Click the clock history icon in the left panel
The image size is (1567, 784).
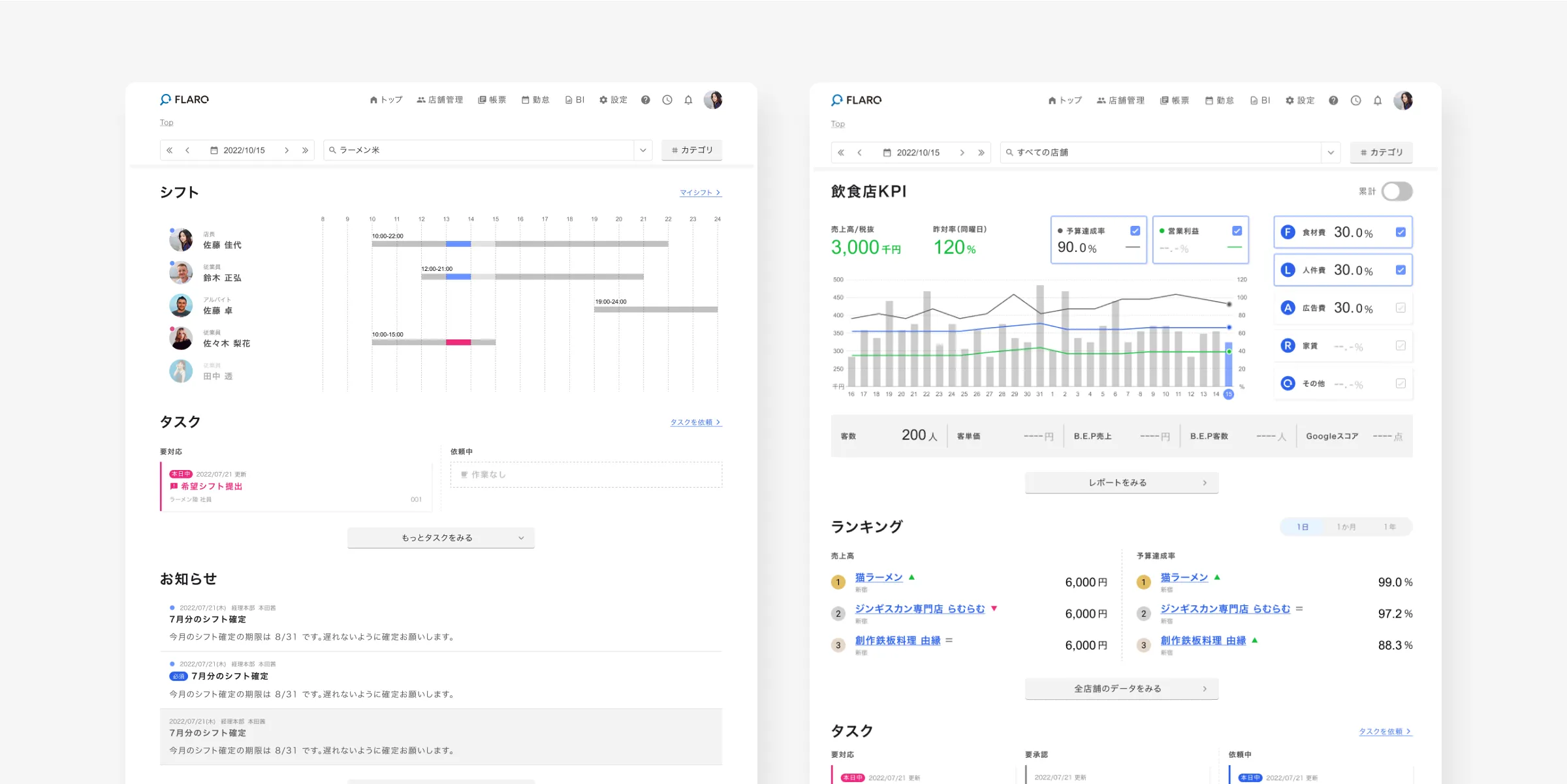tap(667, 100)
